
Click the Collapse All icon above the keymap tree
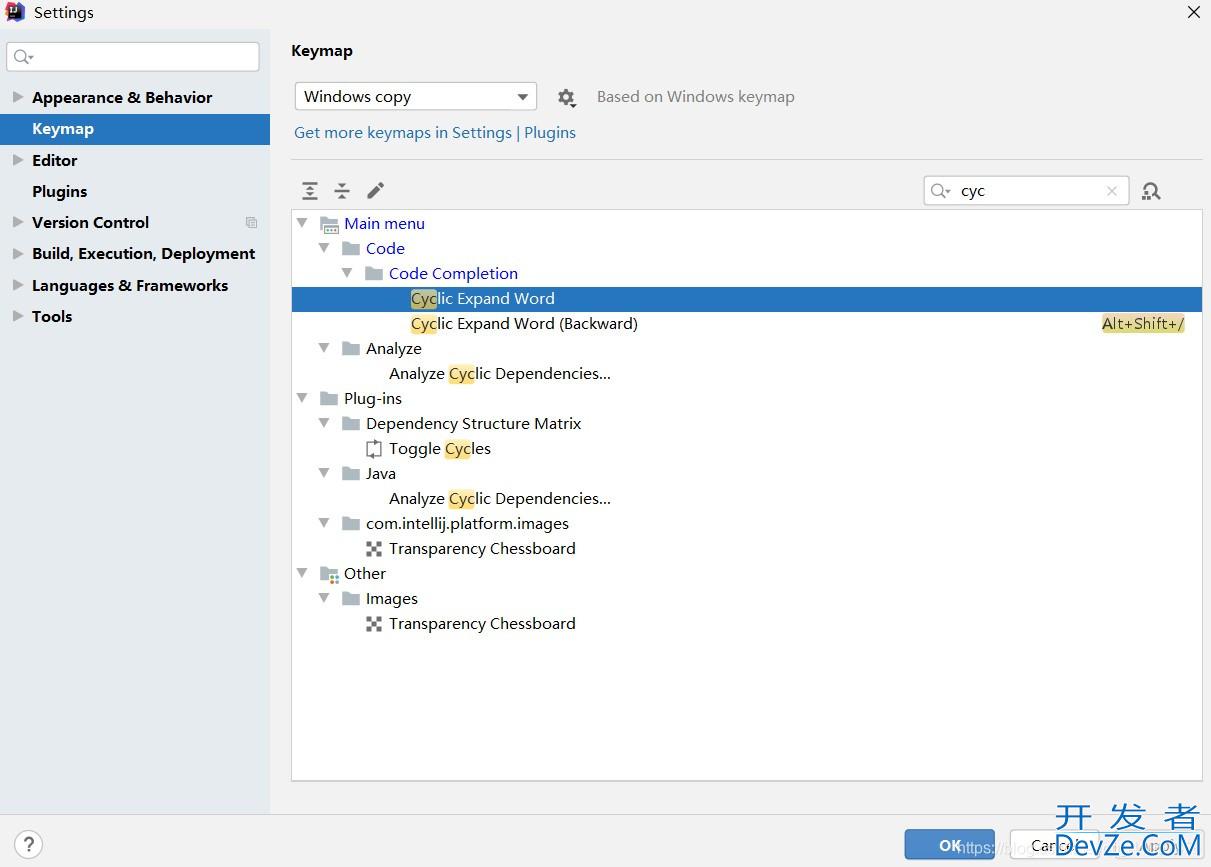click(342, 190)
